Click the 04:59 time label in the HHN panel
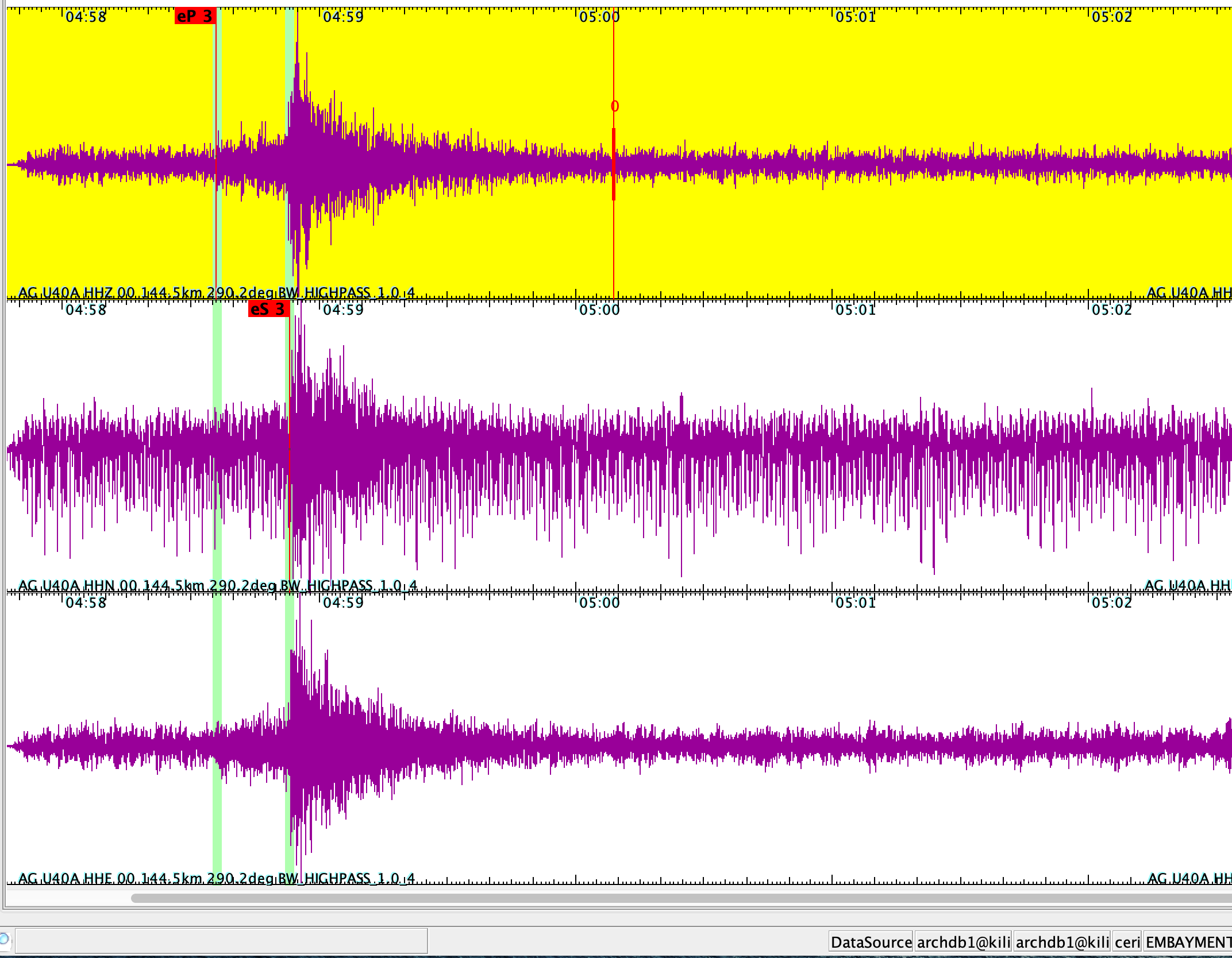This screenshot has height=958, width=1232. (x=343, y=310)
